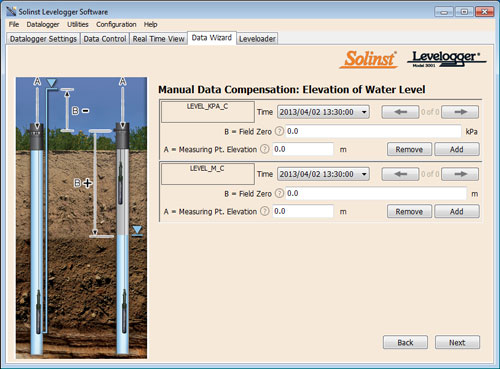Click right arrow button in LEVEL_KPA_C row
The image size is (500, 369).
460,112
